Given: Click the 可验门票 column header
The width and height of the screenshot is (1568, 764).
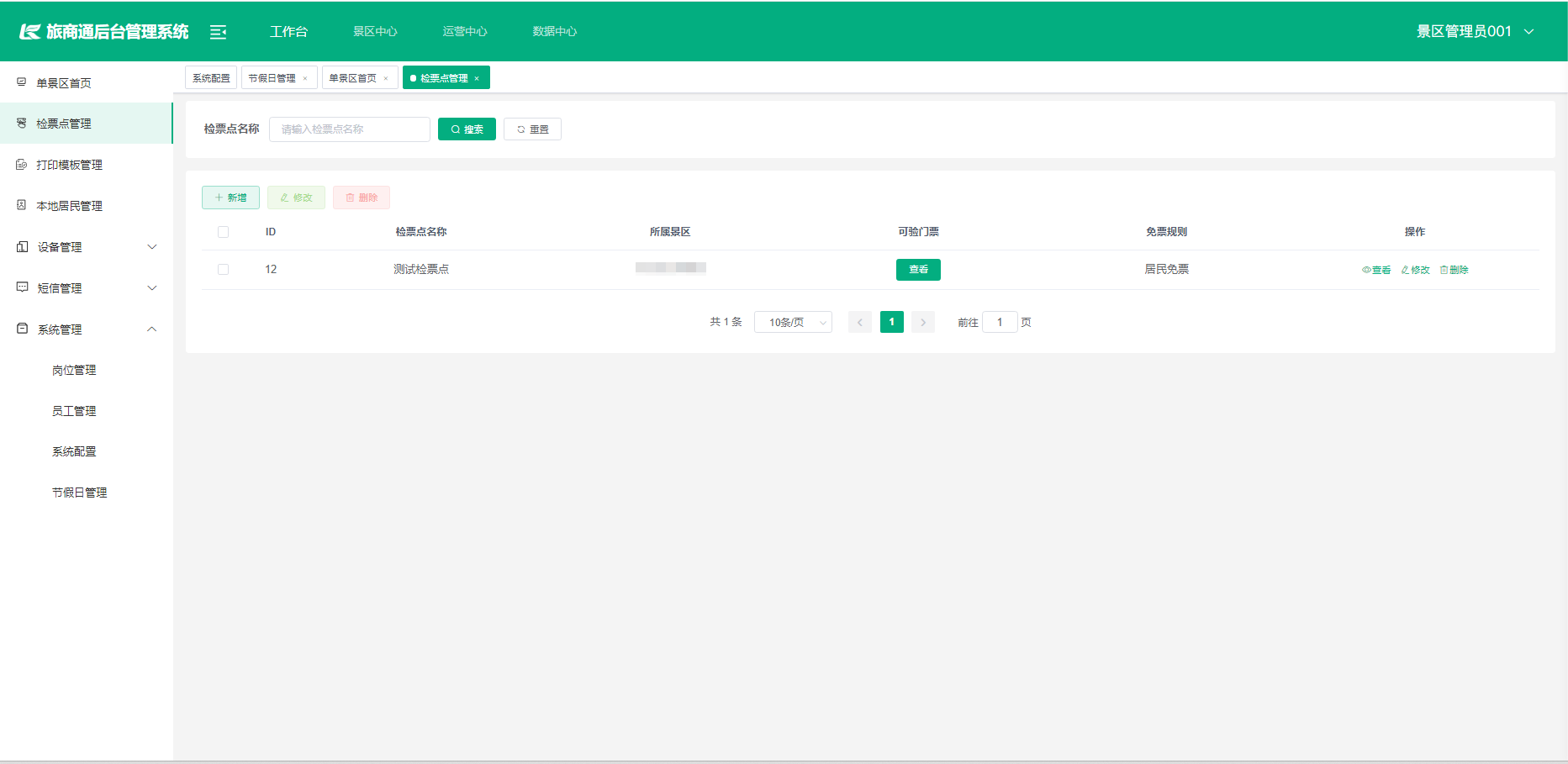Looking at the screenshot, I should click(918, 232).
